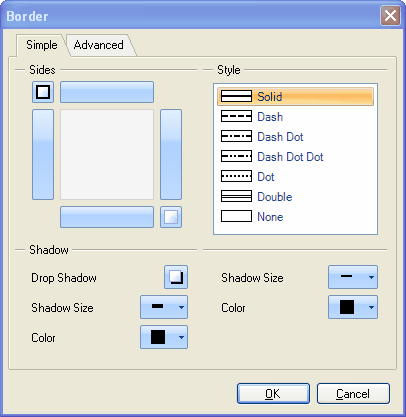This screenshot has width=406, height=417.
Task: Expand the left shadow Color dropdown
Action: [164, 337]
